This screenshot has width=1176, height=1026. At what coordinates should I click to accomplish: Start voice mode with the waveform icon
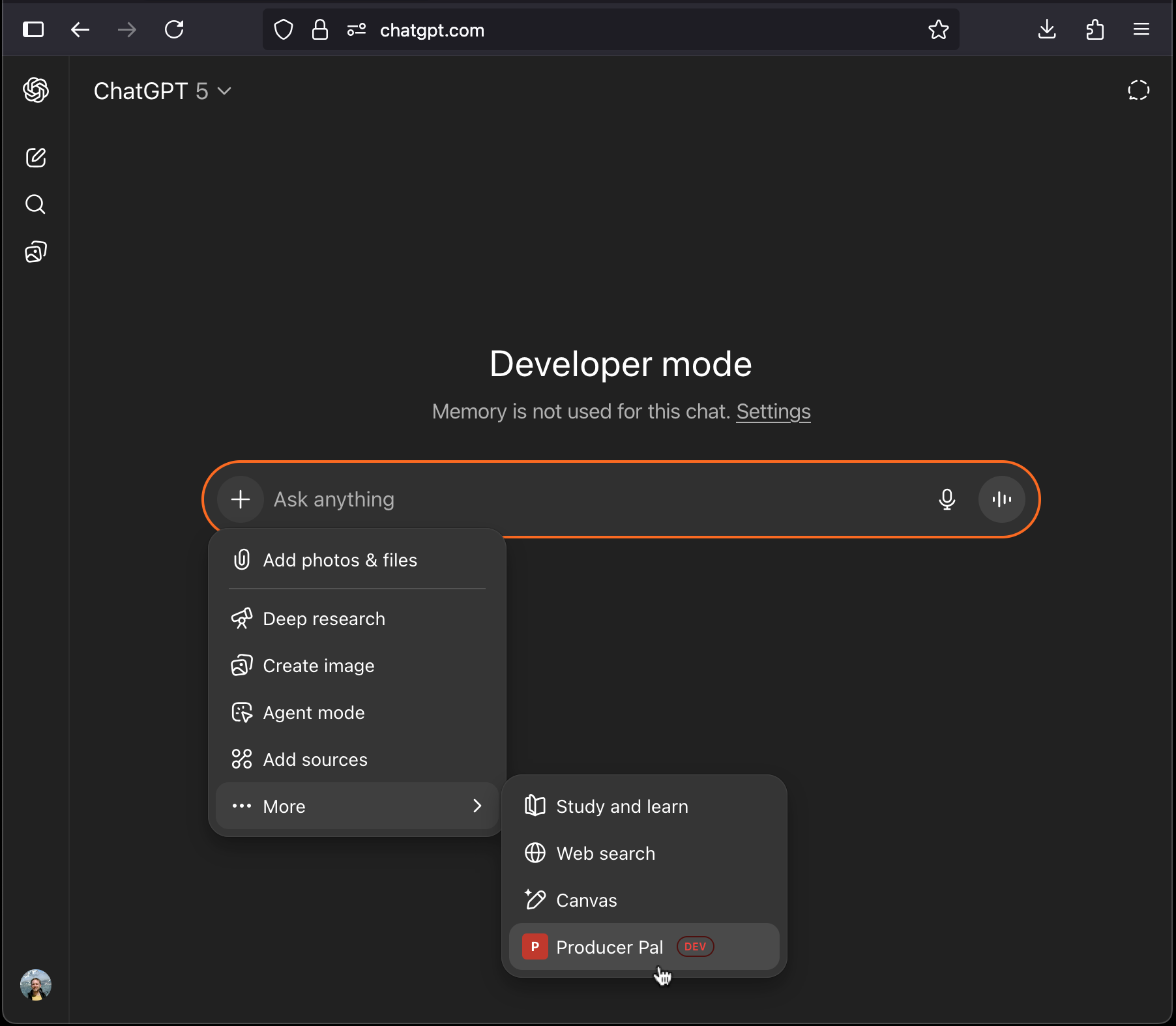click(1001, 499)
